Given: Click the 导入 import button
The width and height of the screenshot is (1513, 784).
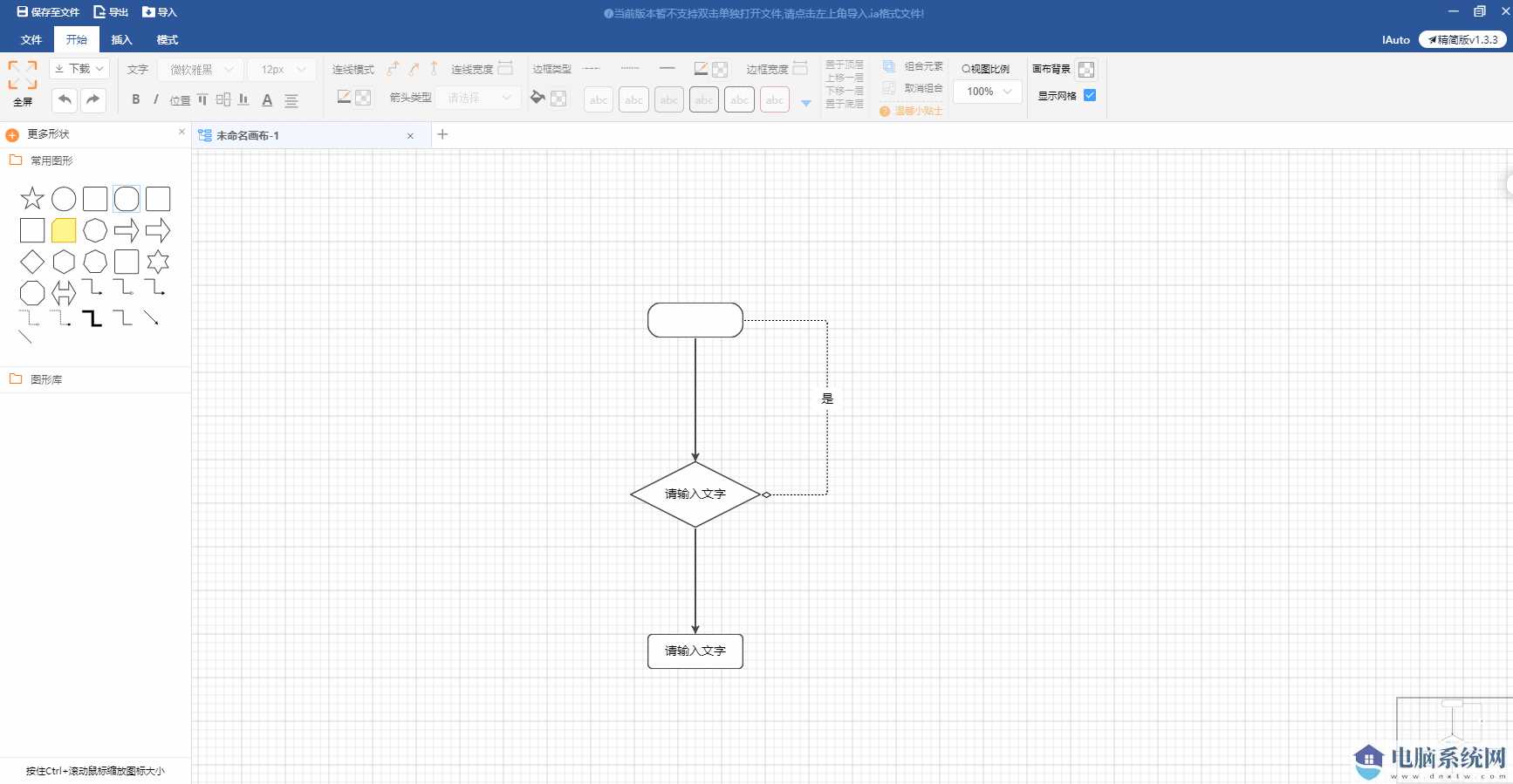Looking at the screenshot, I should tap(160, 12).
